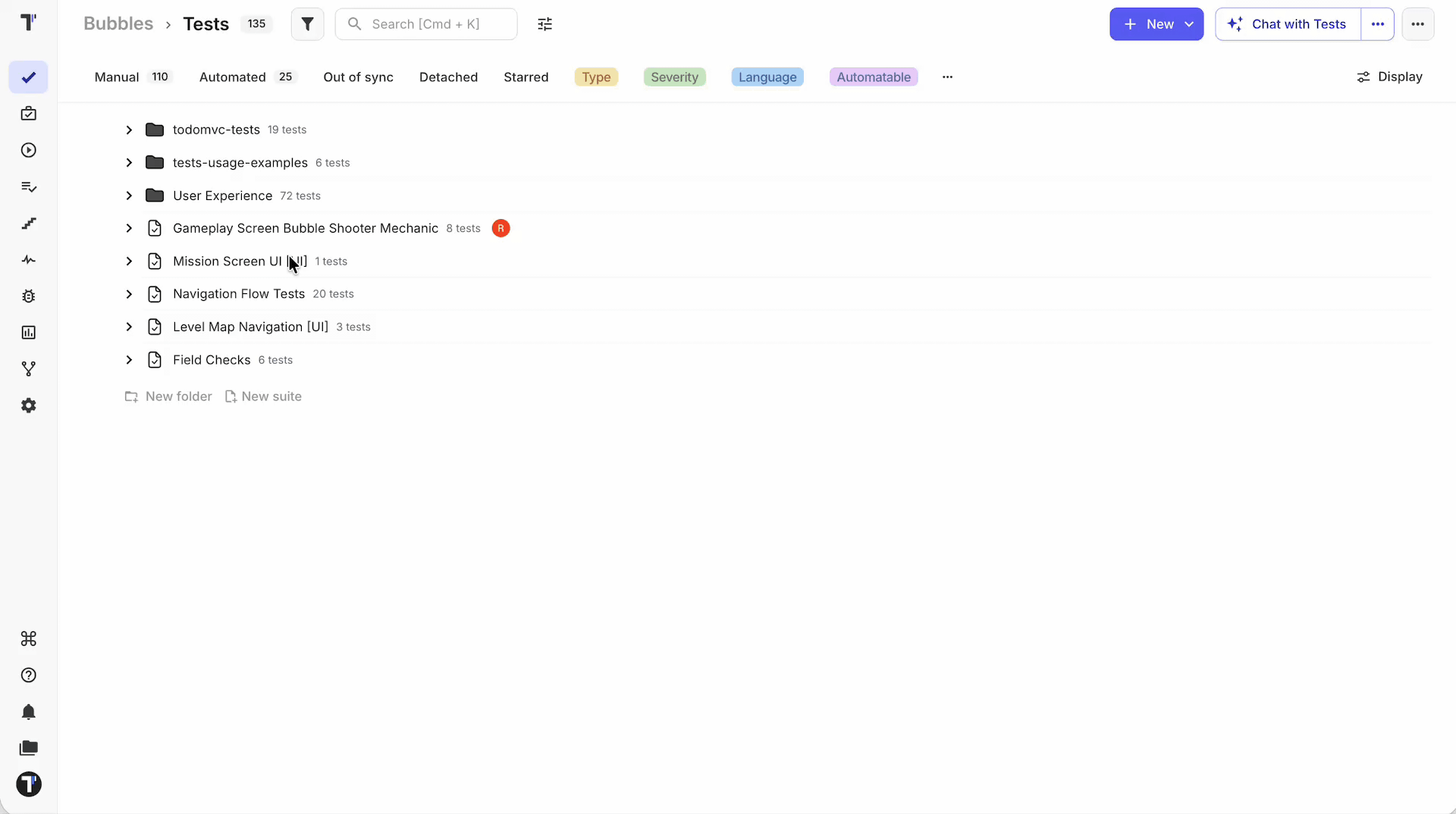
Task: Expand the todomvc-tests folder
Action: 129,130
